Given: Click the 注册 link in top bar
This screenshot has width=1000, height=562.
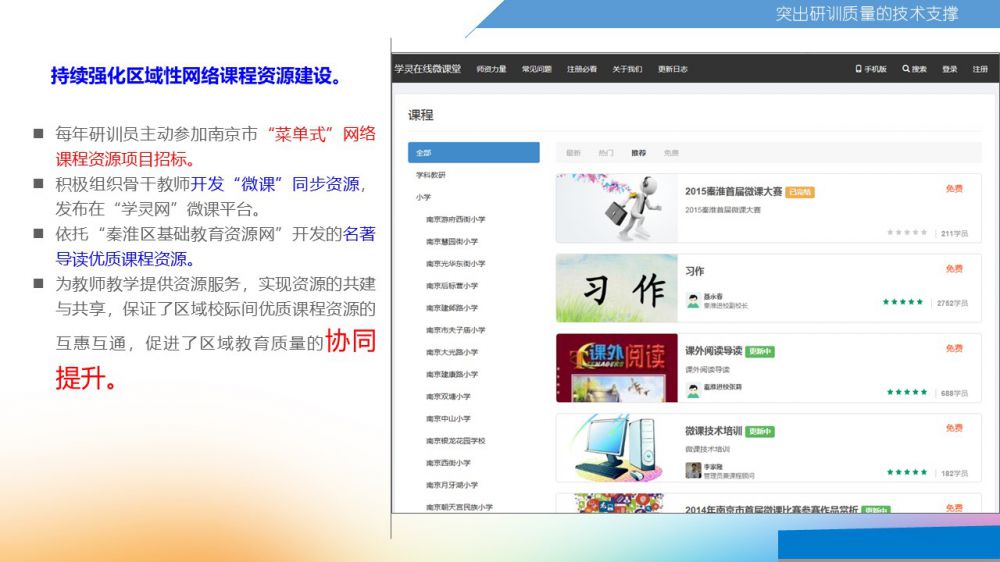Looking at the screenshot, I should 979,69.
